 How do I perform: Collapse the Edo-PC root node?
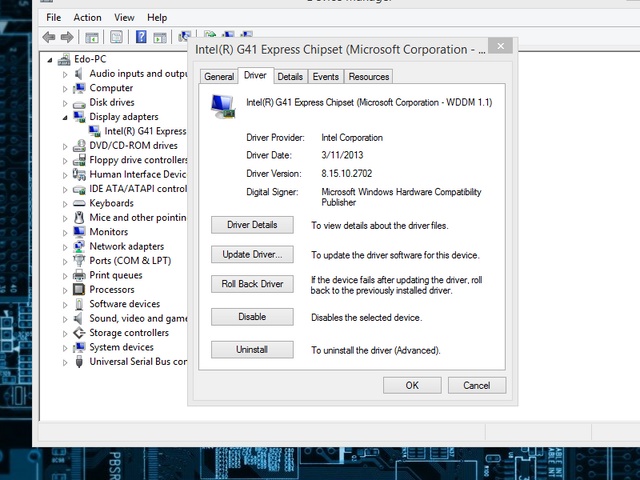[50, 60]
